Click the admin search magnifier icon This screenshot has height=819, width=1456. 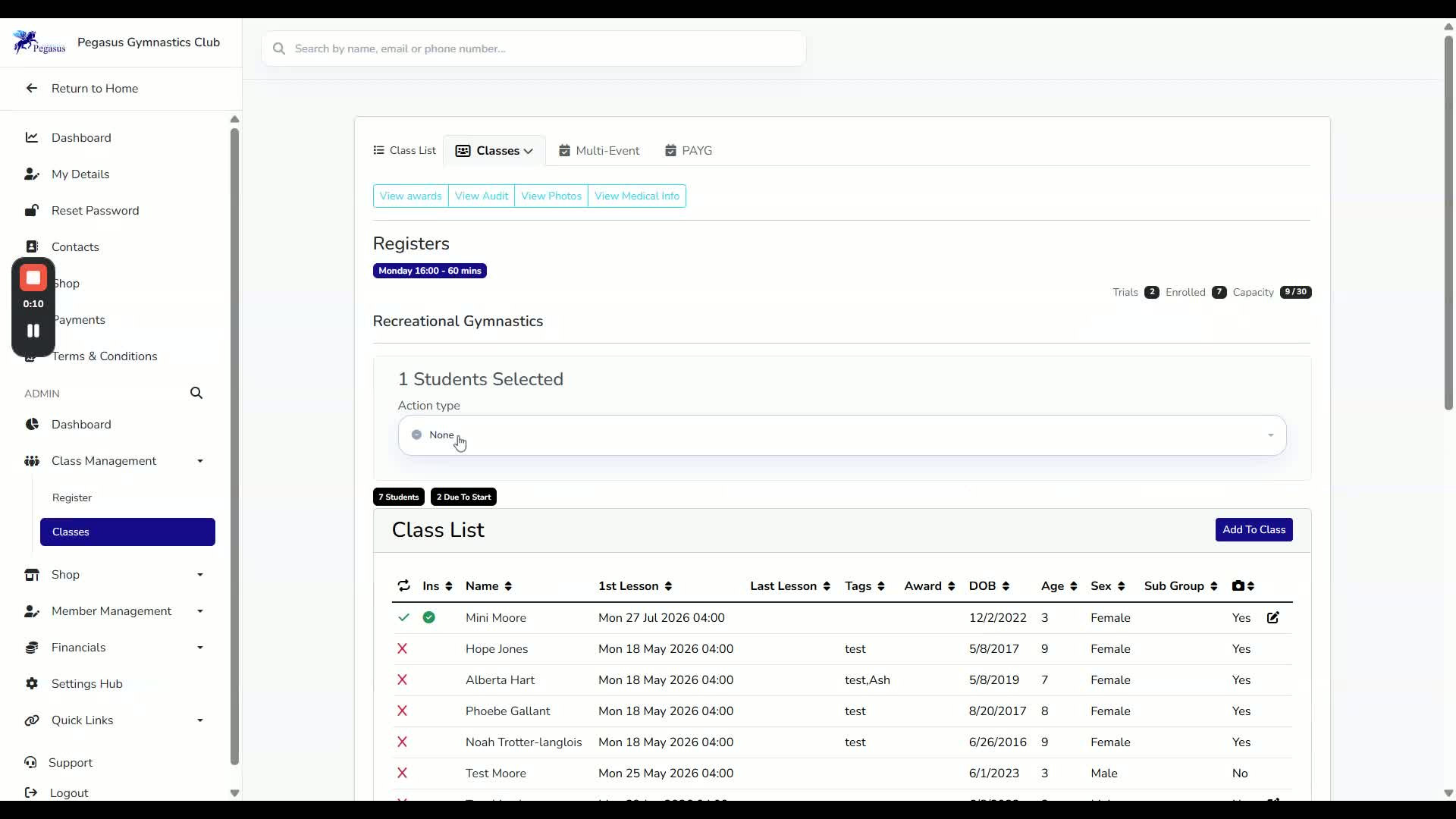click(196, 393)
